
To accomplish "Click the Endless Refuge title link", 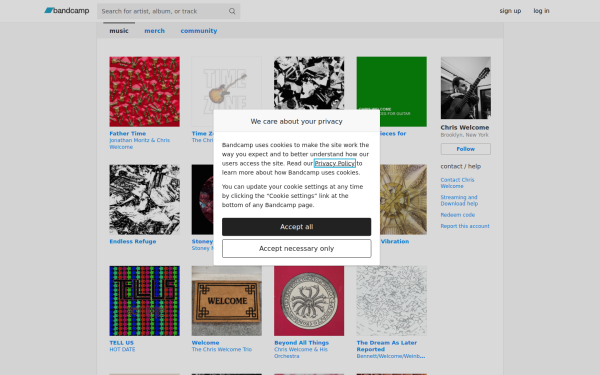I will (x=133, y=241).
